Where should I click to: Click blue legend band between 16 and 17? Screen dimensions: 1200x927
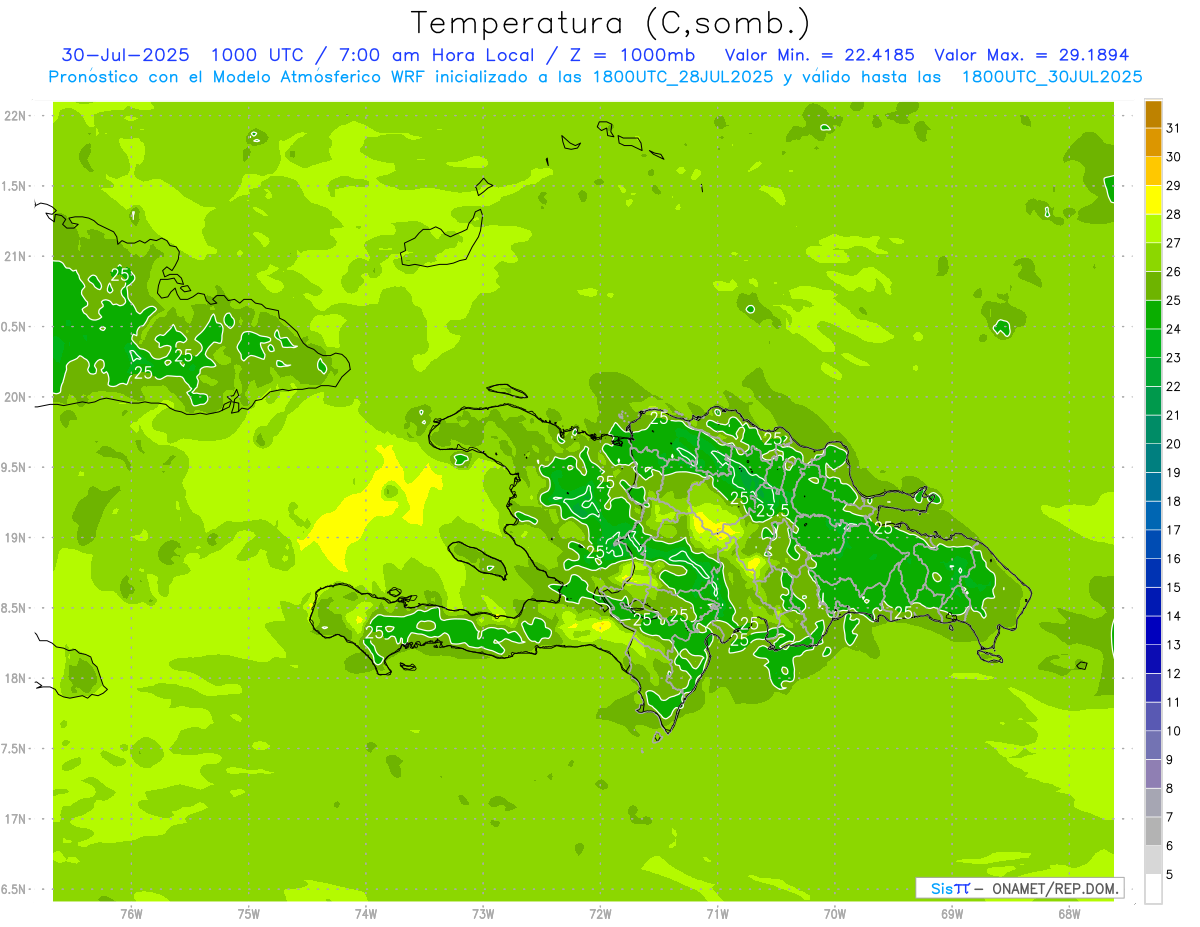point(1153,544)
